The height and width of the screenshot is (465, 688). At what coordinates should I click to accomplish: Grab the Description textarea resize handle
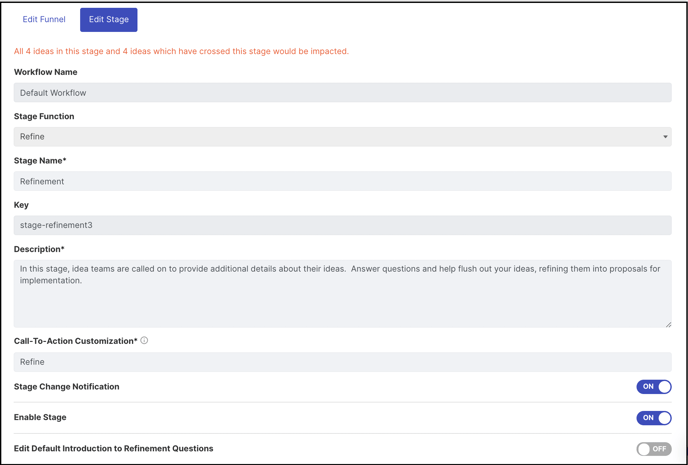(668, 324)
